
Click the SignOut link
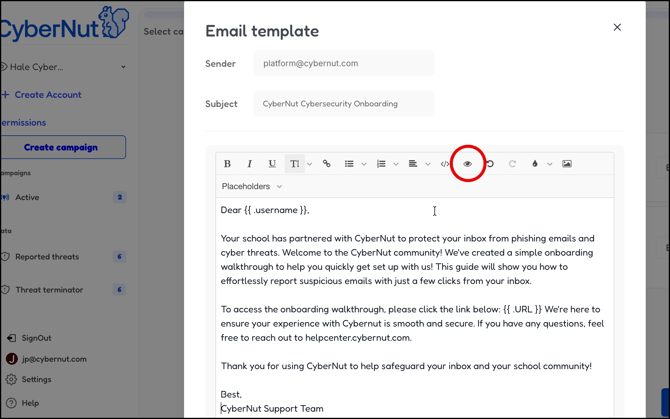37,338
